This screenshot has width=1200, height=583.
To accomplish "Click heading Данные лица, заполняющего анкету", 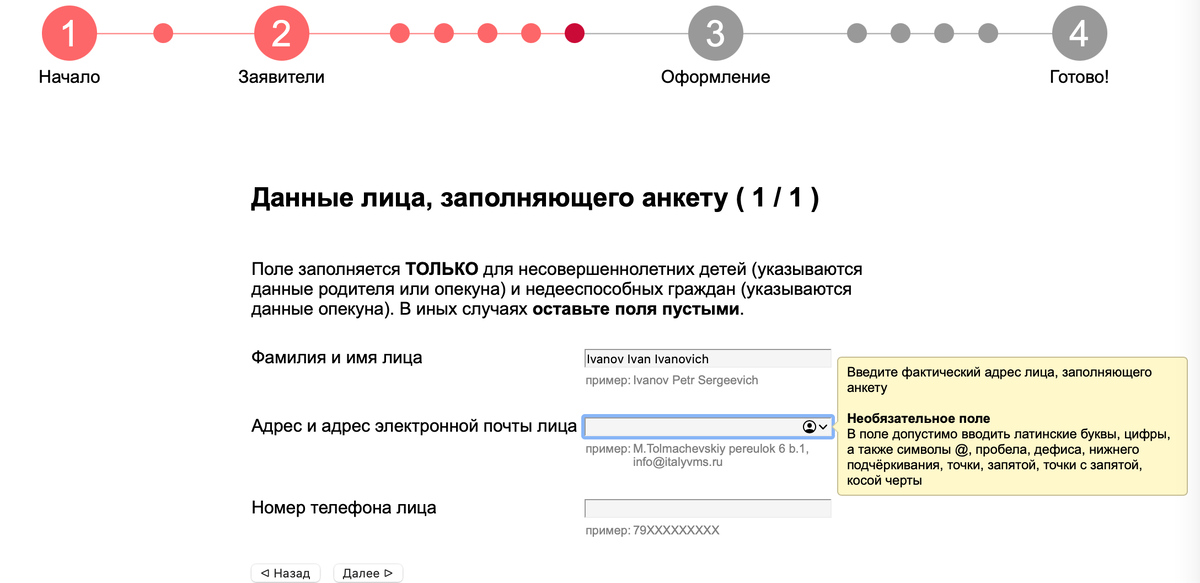I will pyautogui.click(x=535, y=197).
